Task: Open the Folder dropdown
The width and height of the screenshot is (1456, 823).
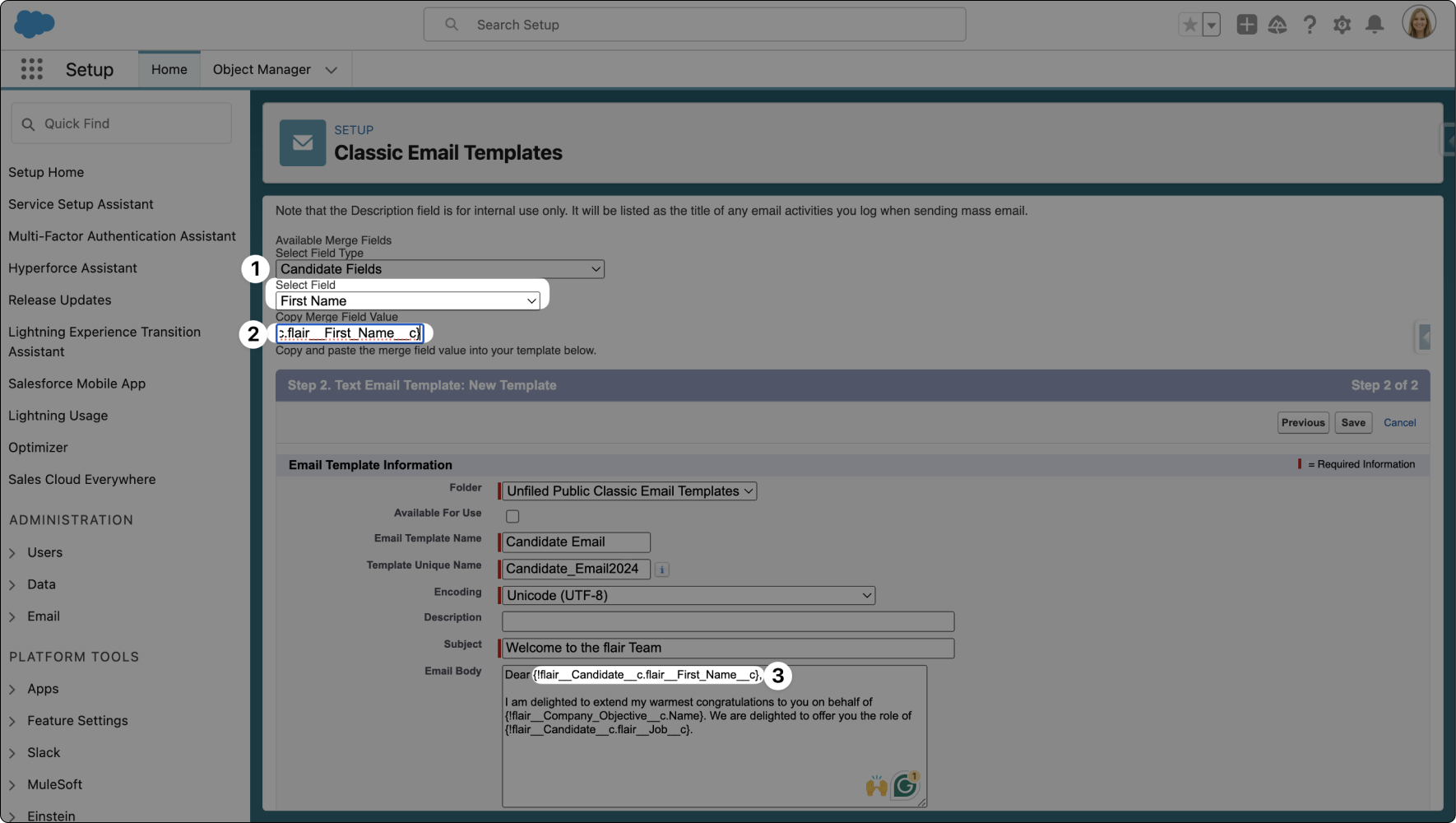Action: (629, 491)
